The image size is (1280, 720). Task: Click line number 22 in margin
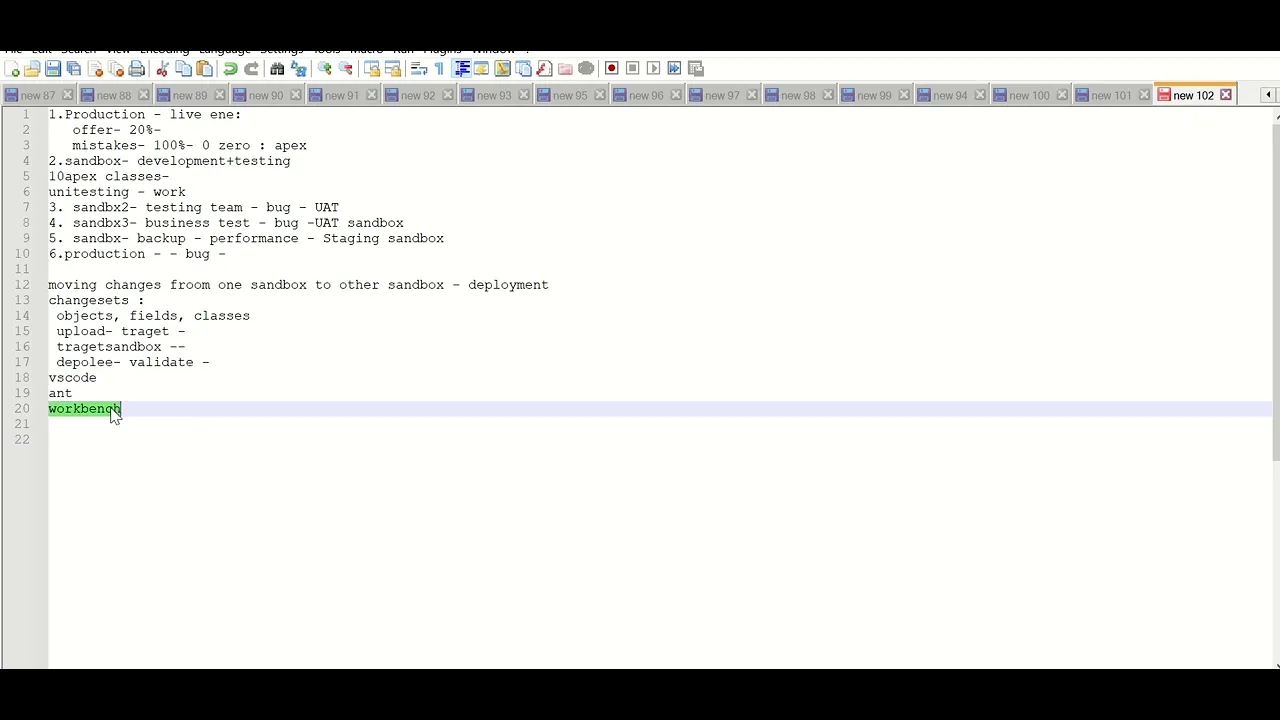(x=22, y=440)
